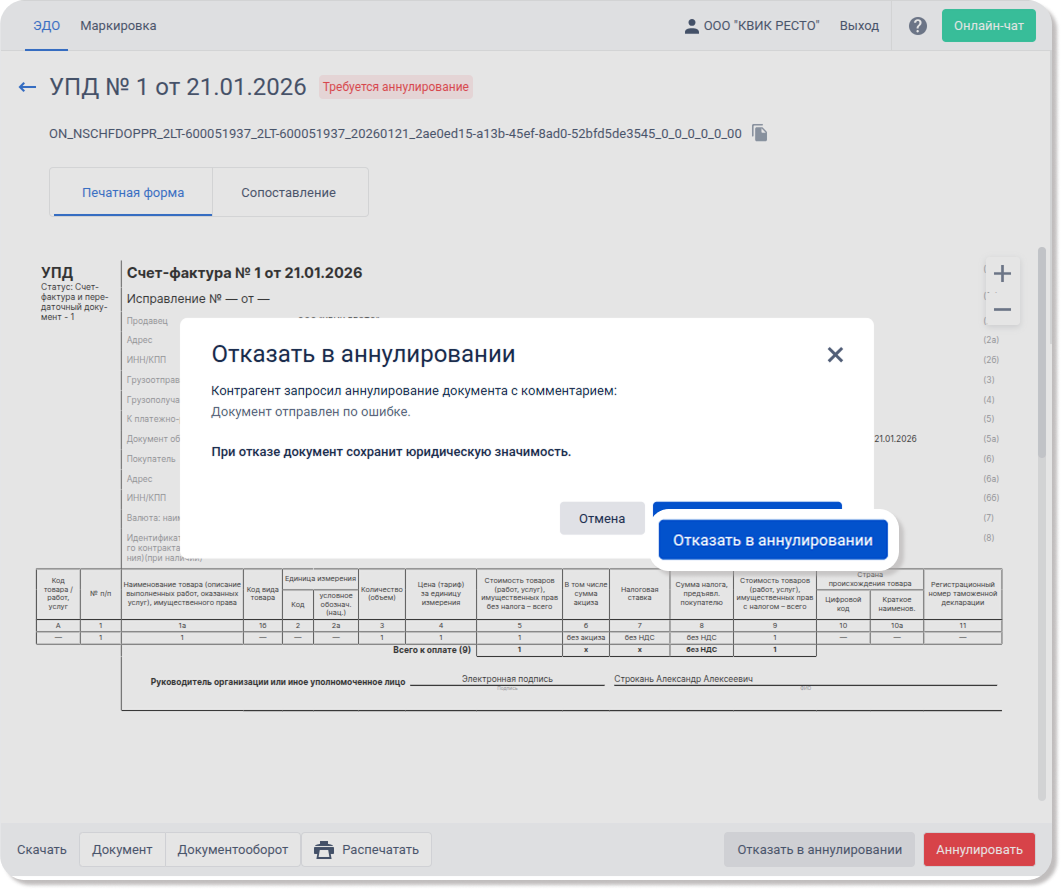Switch to the ЭДО tab

click(x=47, y=26)
